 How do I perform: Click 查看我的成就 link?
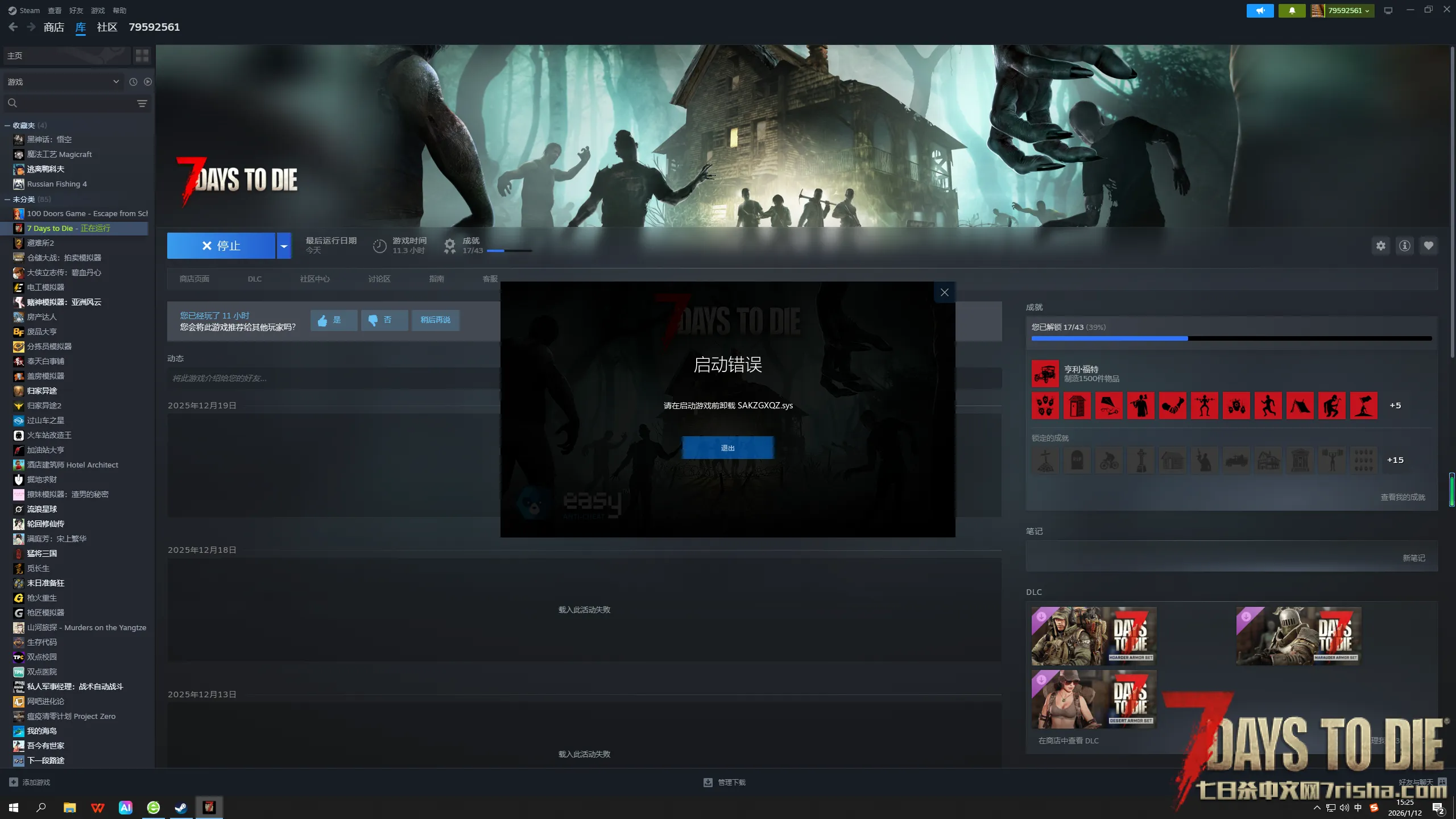(x=1403, y=497)
